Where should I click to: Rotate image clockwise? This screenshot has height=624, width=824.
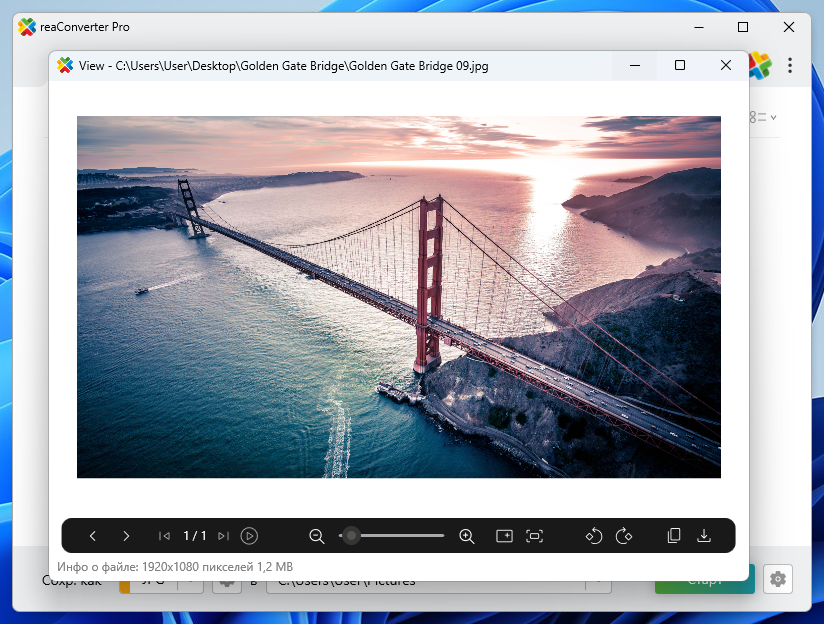click(625, 536)
